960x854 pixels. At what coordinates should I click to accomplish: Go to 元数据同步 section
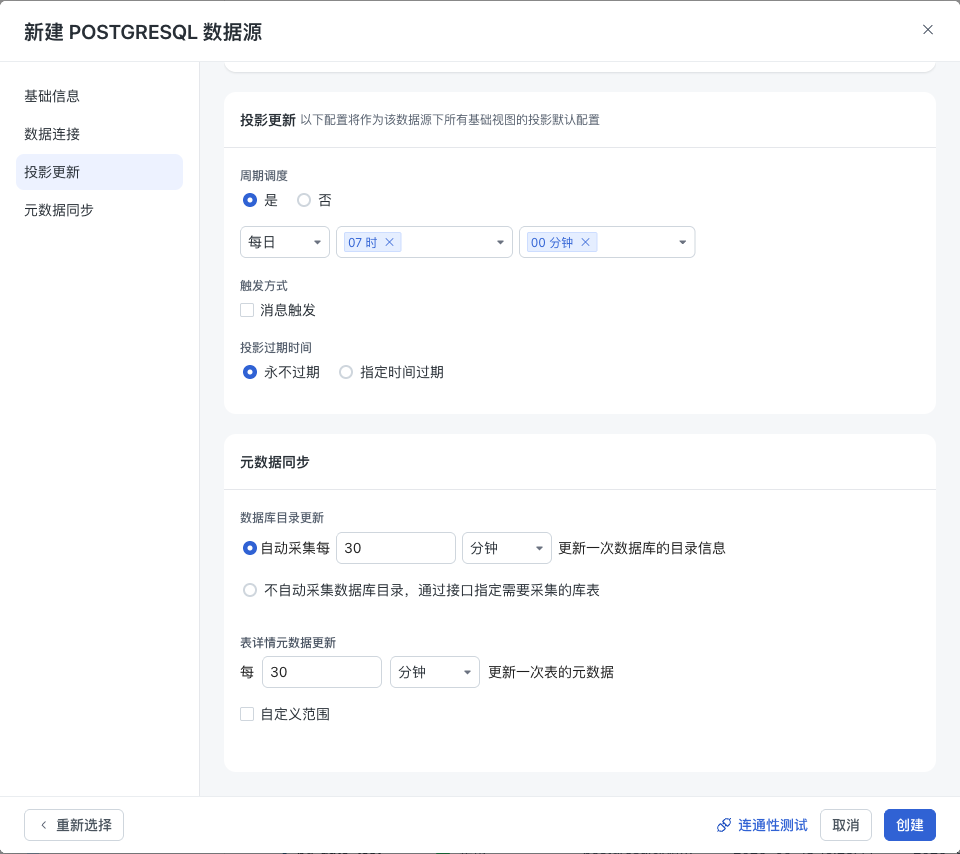tap(99, 210)
